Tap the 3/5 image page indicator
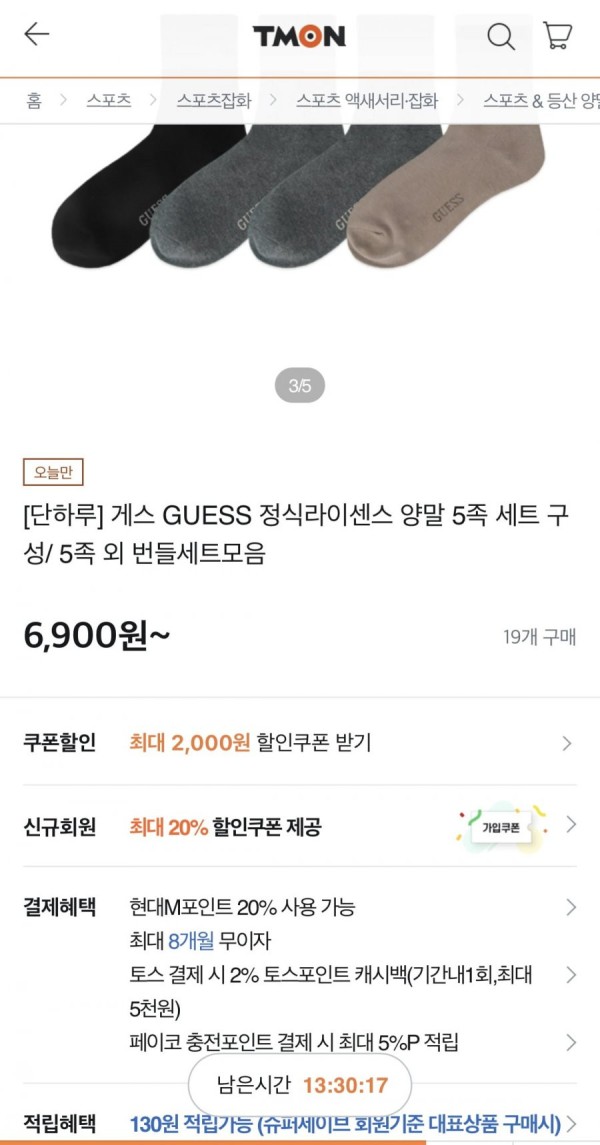 299,386
